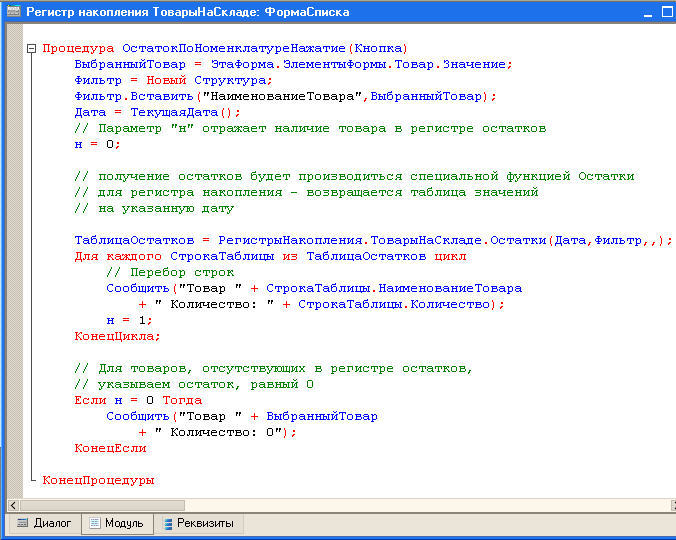The height and width of the screenshot is (540, 676).
Task: Minimize the ФормаСписка window
Action: pyautogui.click(x=648, y=12)
